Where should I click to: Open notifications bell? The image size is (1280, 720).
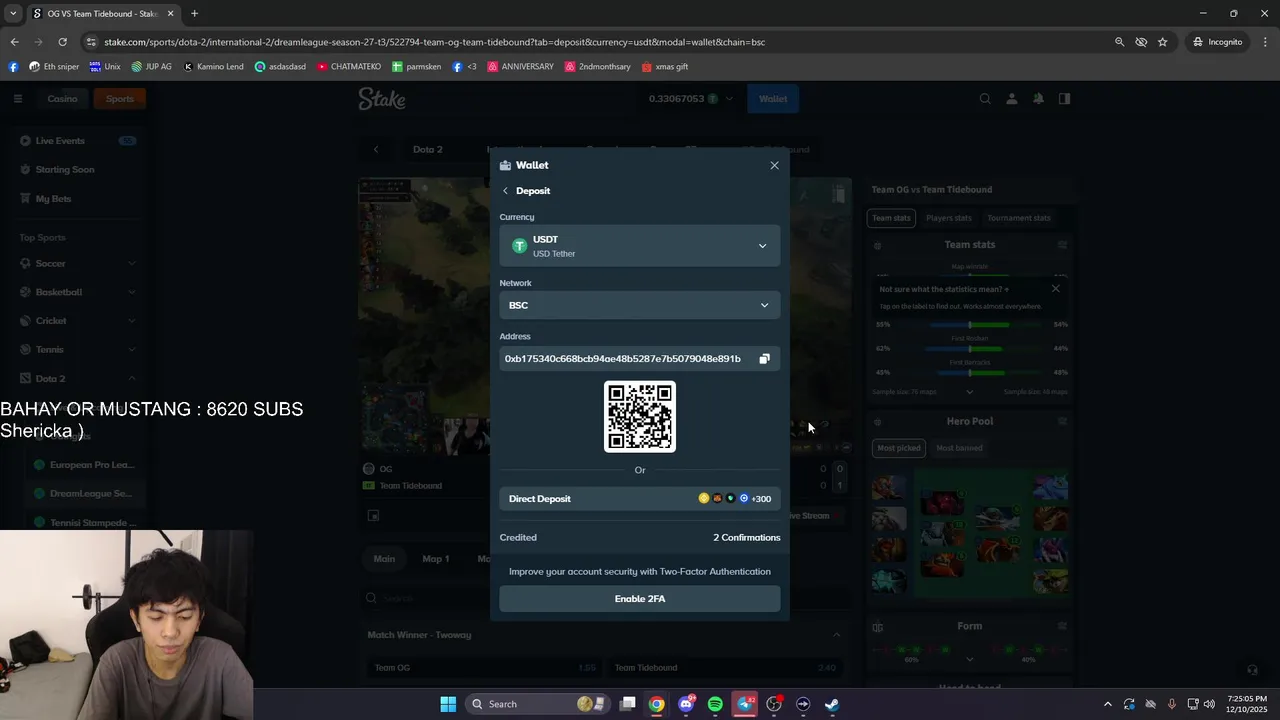coord(1038,99)
